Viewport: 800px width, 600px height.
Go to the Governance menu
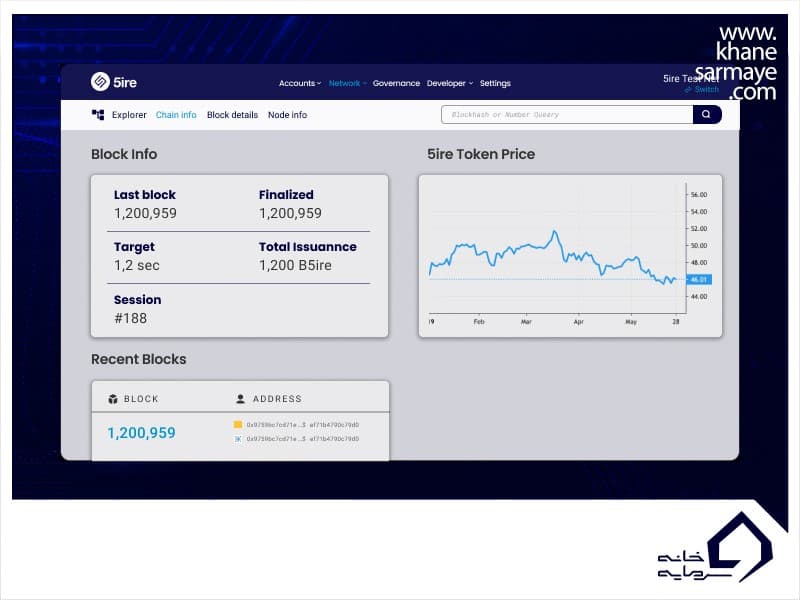396,83
